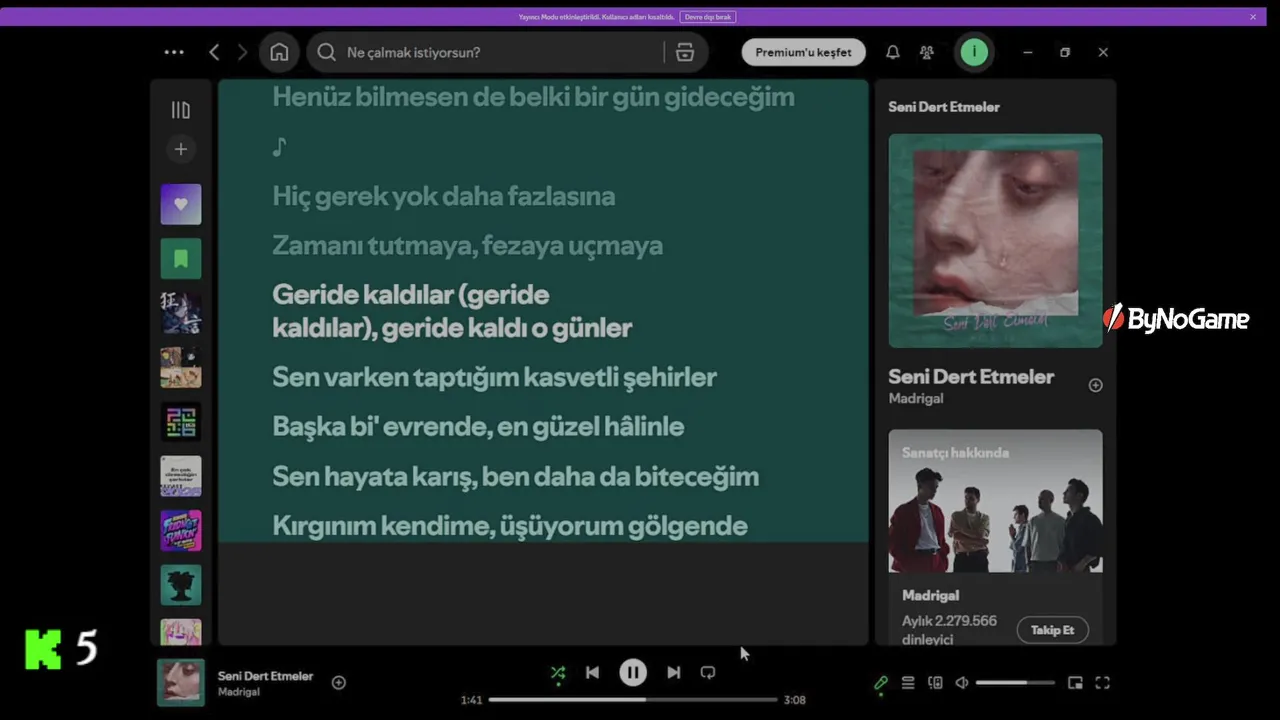Open the green profile avatar menu

click(x=974, y=52)
